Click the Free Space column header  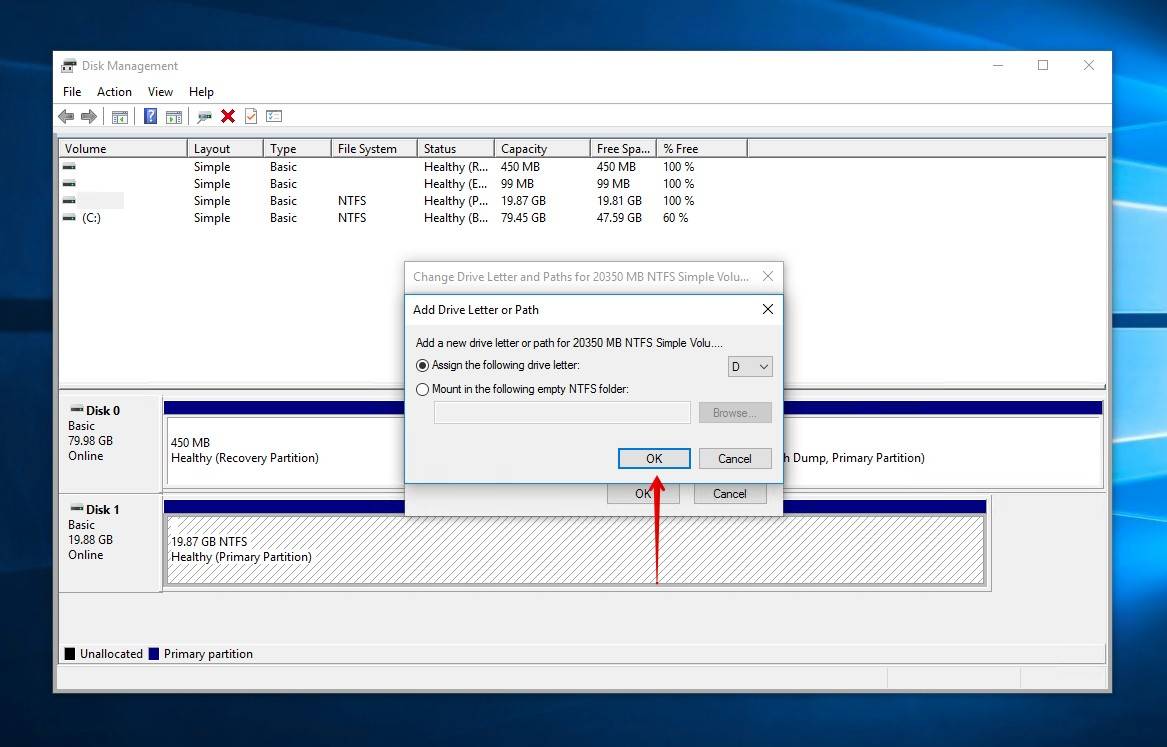click(x=622, y=147)
